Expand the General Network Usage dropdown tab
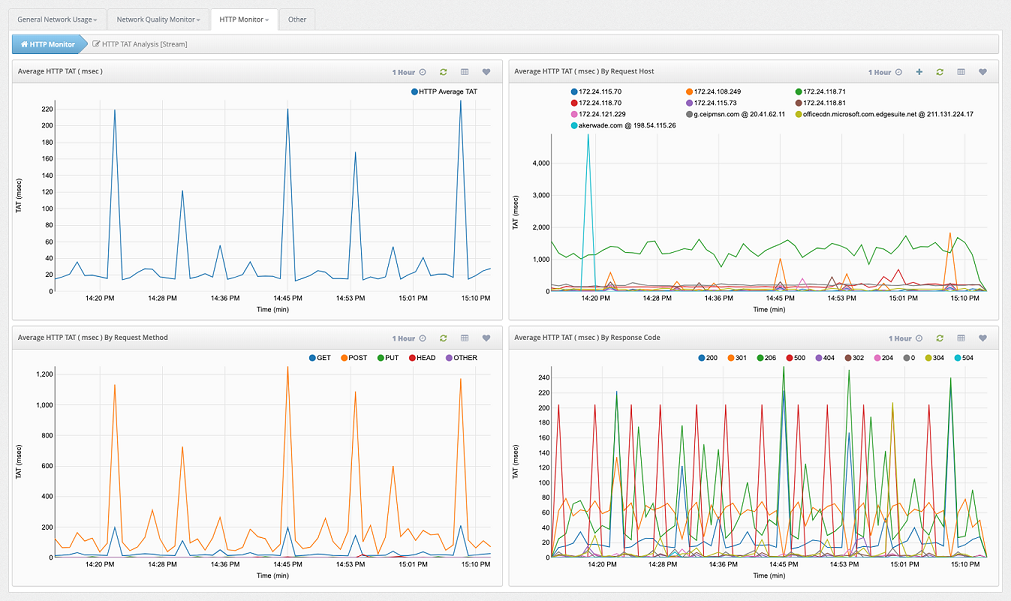Screen dimensions: 1011x601 tap(57, 19)
